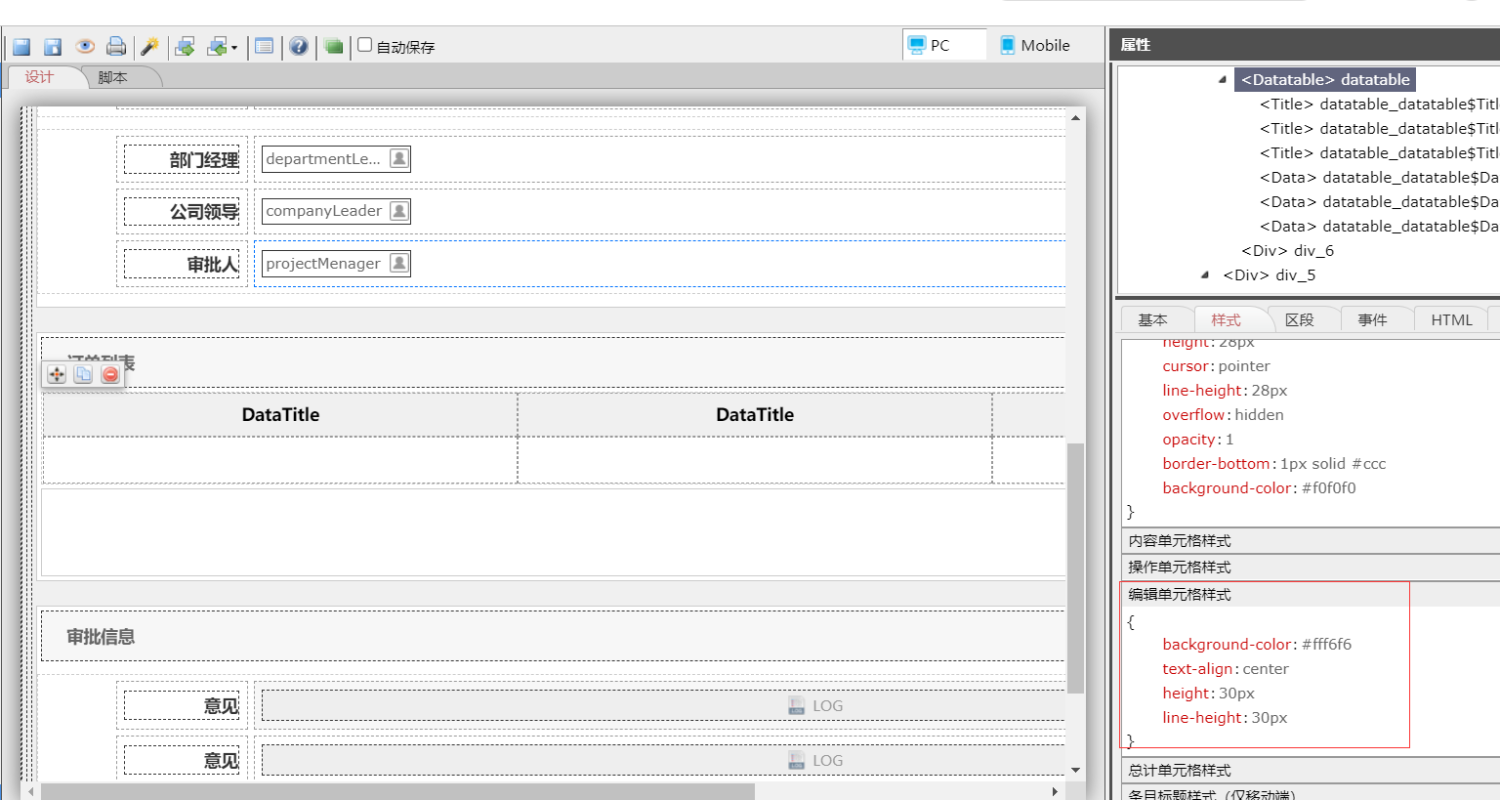Click the overflow: hidden style line
The width and height of the screenshot is (1500, 800).
point(1223,415)
